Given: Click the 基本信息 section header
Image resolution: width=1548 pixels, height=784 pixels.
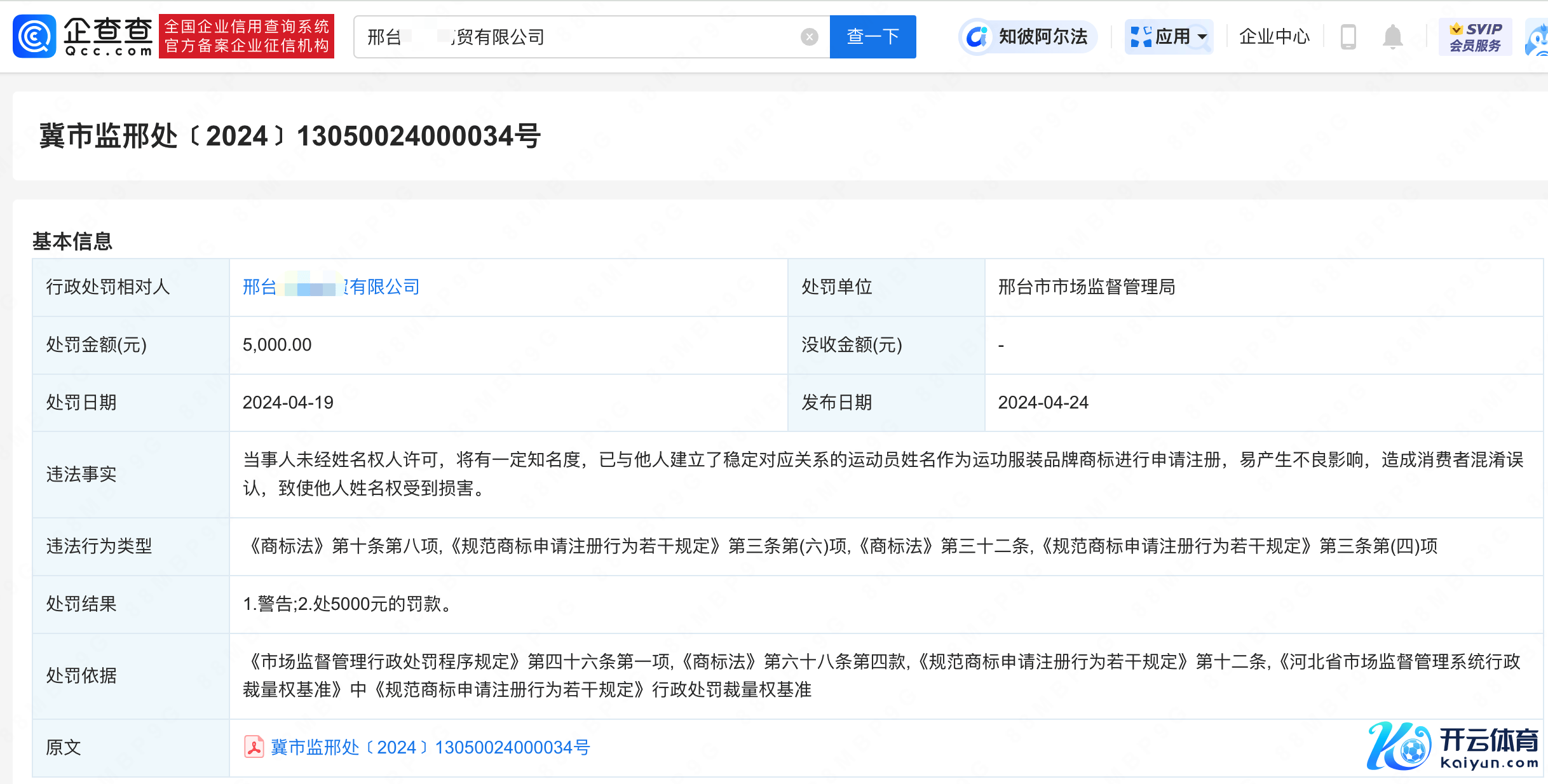Looking at the screenshot, I should pyautogui.click(x=72, y=241).
